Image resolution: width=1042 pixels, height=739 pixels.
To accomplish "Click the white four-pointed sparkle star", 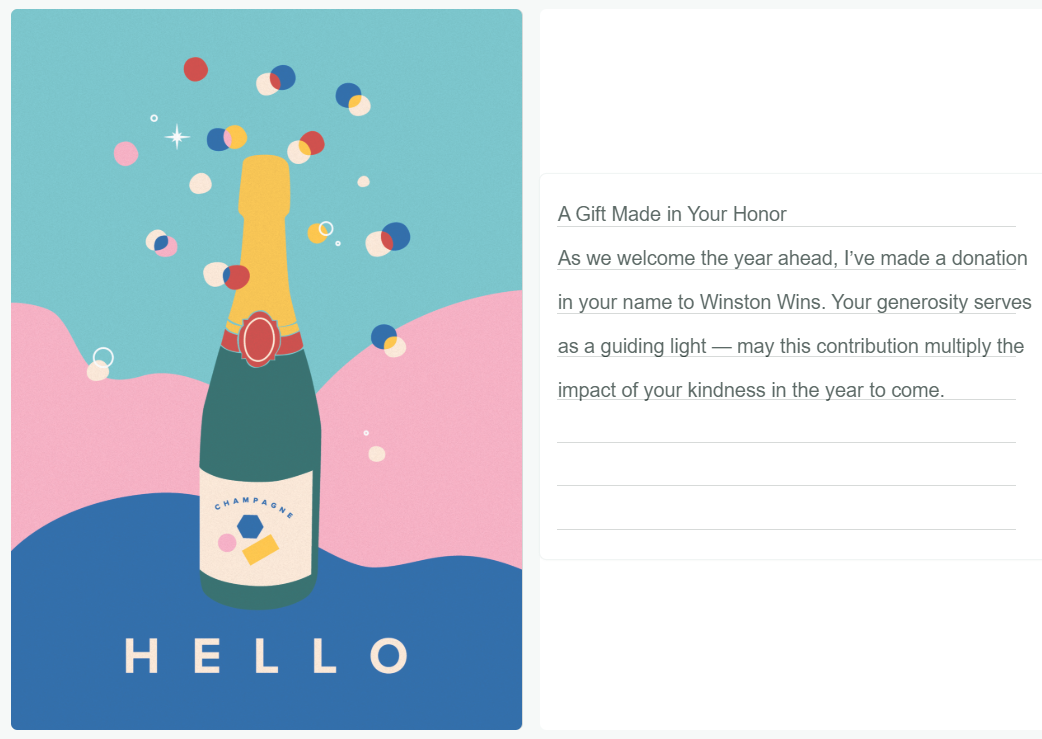I will tap(177, 137).
